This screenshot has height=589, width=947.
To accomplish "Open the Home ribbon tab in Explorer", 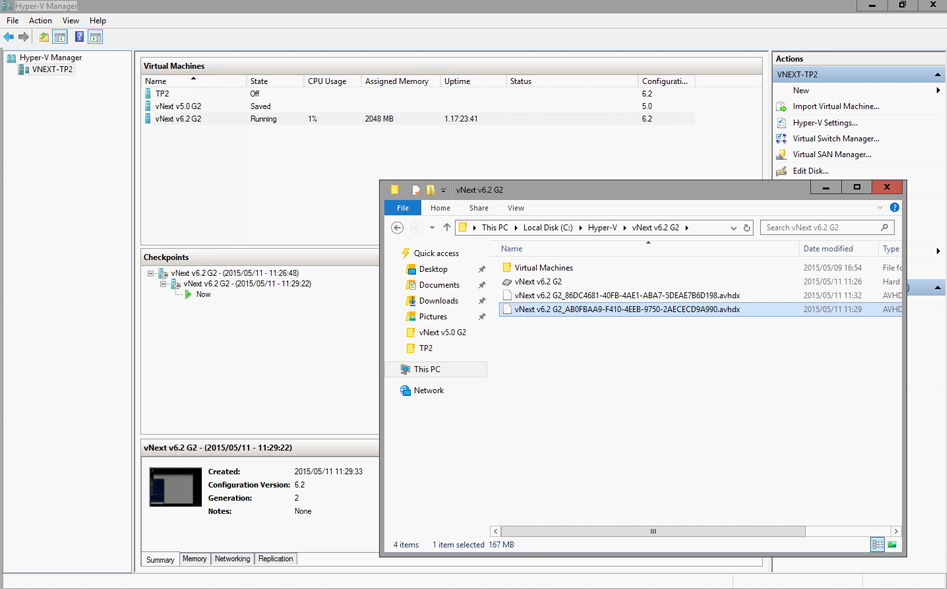I will coord(440,208).
